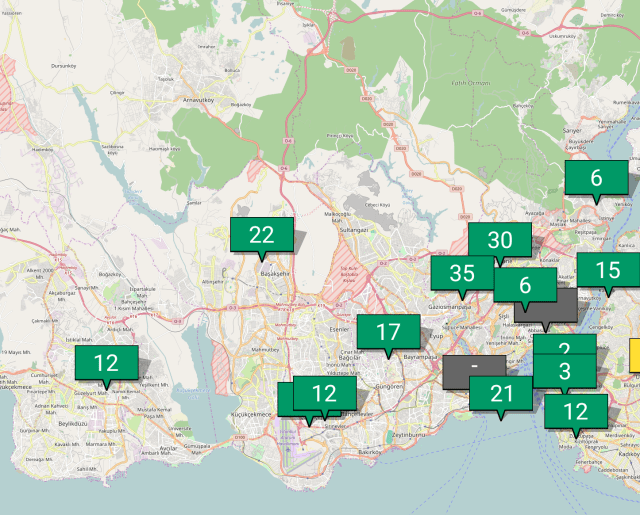Open the green marker labeled 30
640x515 pixels.
pos(499,240)
